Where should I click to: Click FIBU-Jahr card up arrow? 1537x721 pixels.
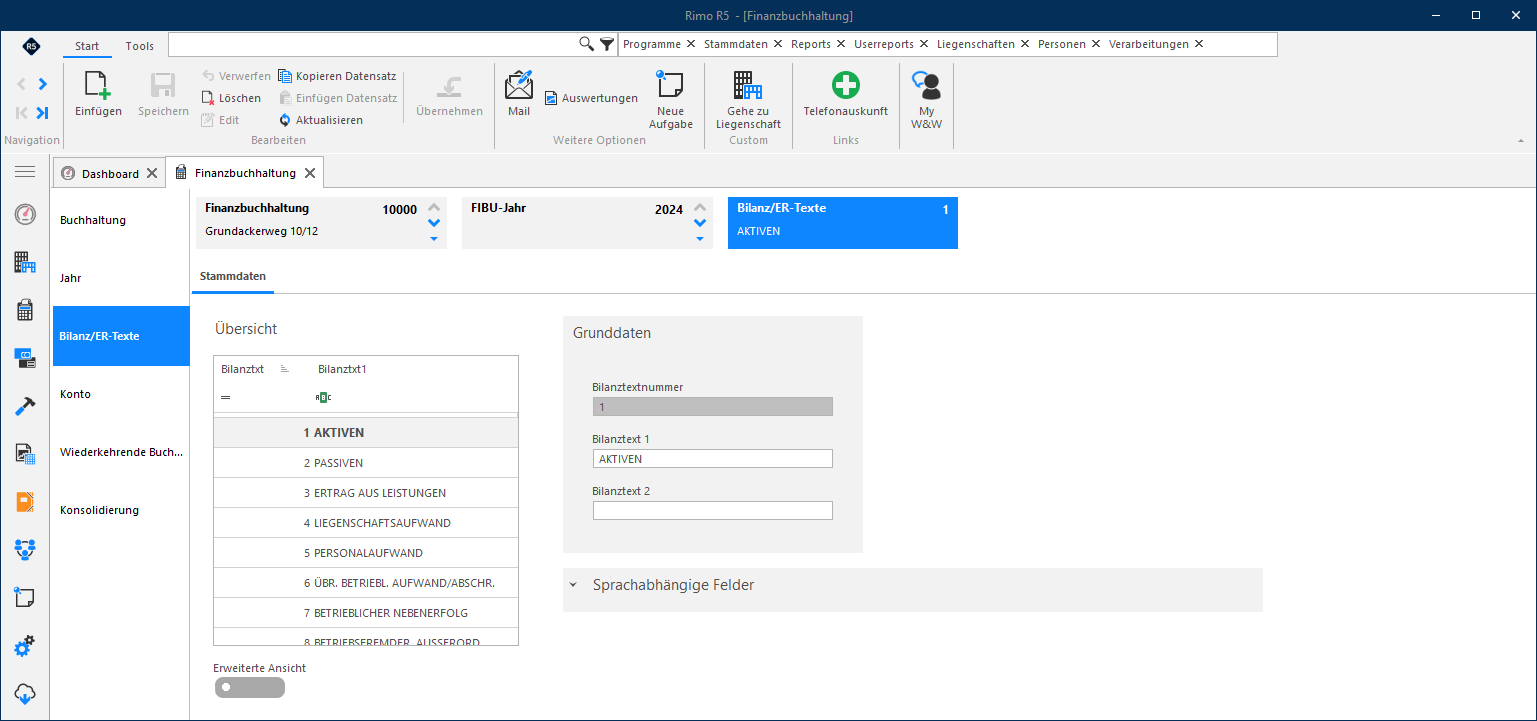pyautogui.click(x=700, y=208)
